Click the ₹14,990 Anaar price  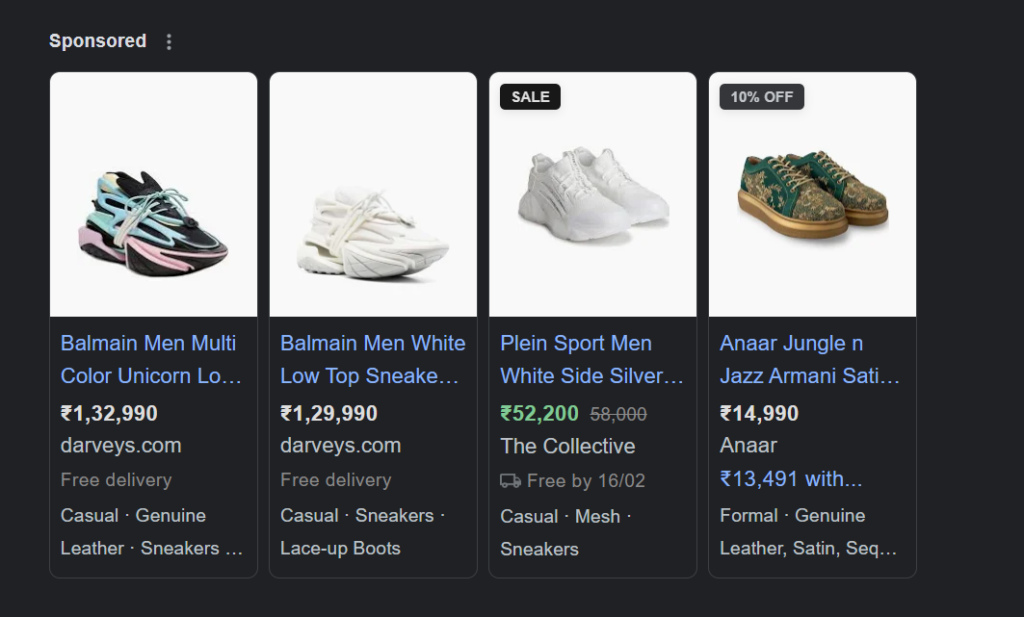pyautogui.click(x=759, y=413)
